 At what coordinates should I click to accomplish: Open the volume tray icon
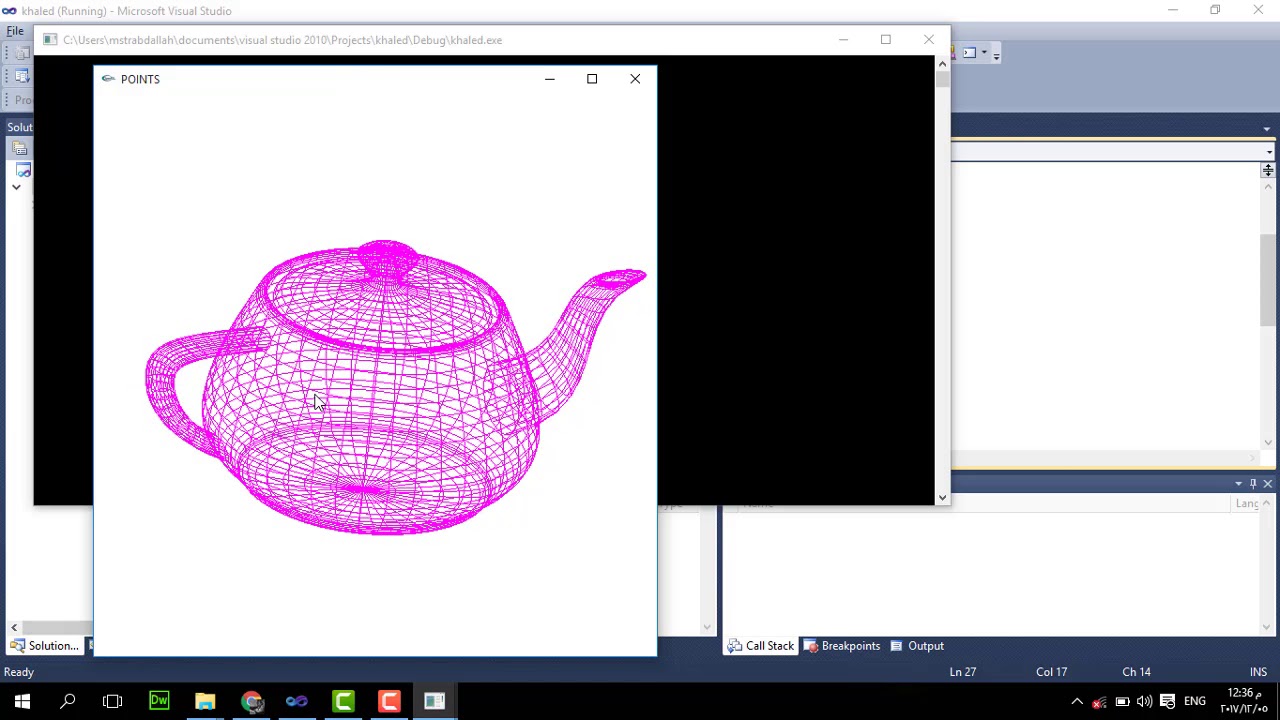[x=1144, y=701]
